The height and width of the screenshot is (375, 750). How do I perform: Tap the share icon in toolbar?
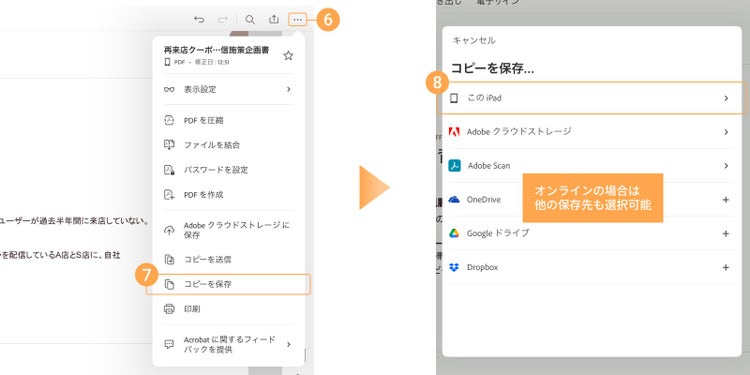(274, 19)
